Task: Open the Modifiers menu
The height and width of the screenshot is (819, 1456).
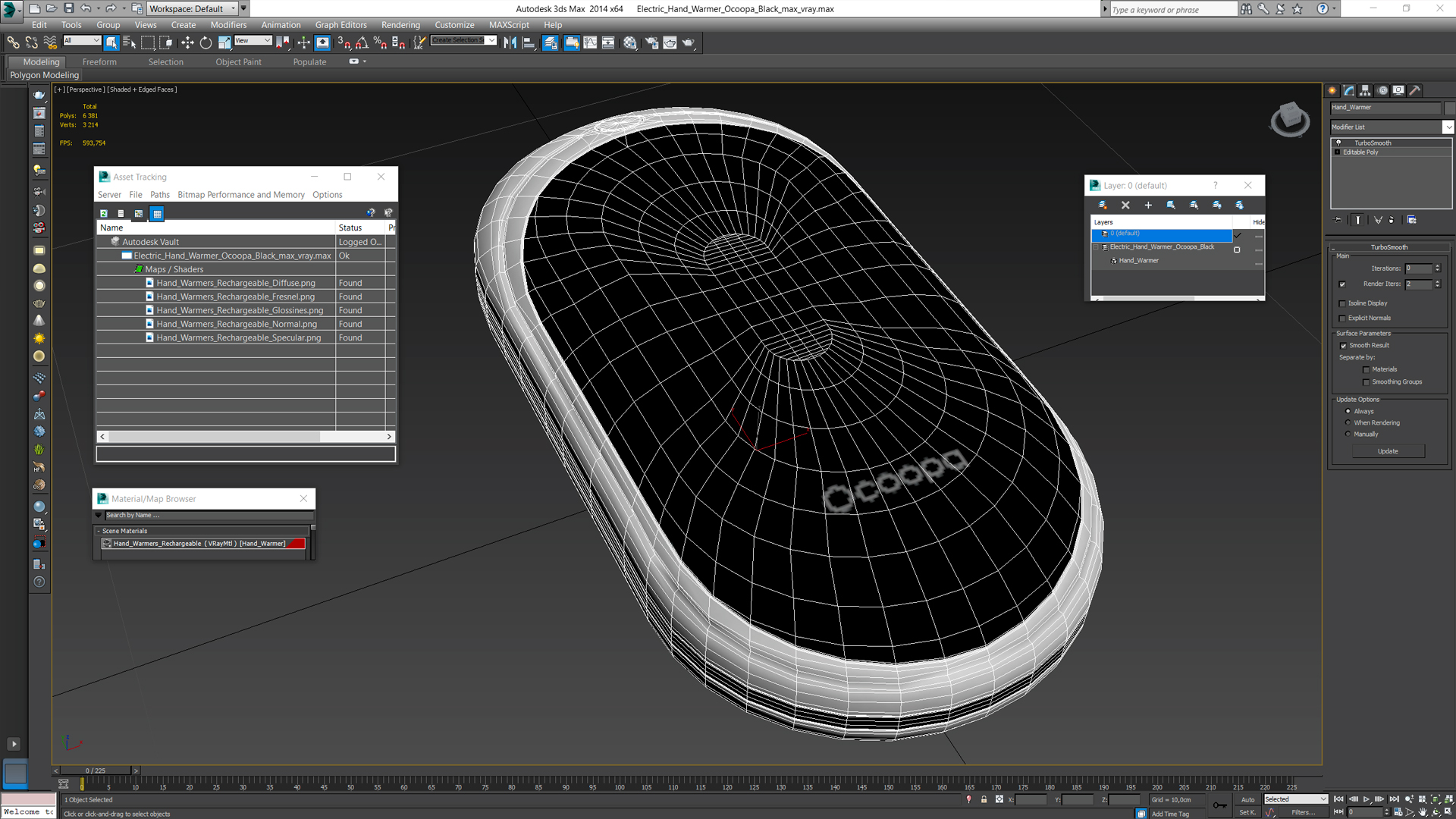Action: pos(228,25)
